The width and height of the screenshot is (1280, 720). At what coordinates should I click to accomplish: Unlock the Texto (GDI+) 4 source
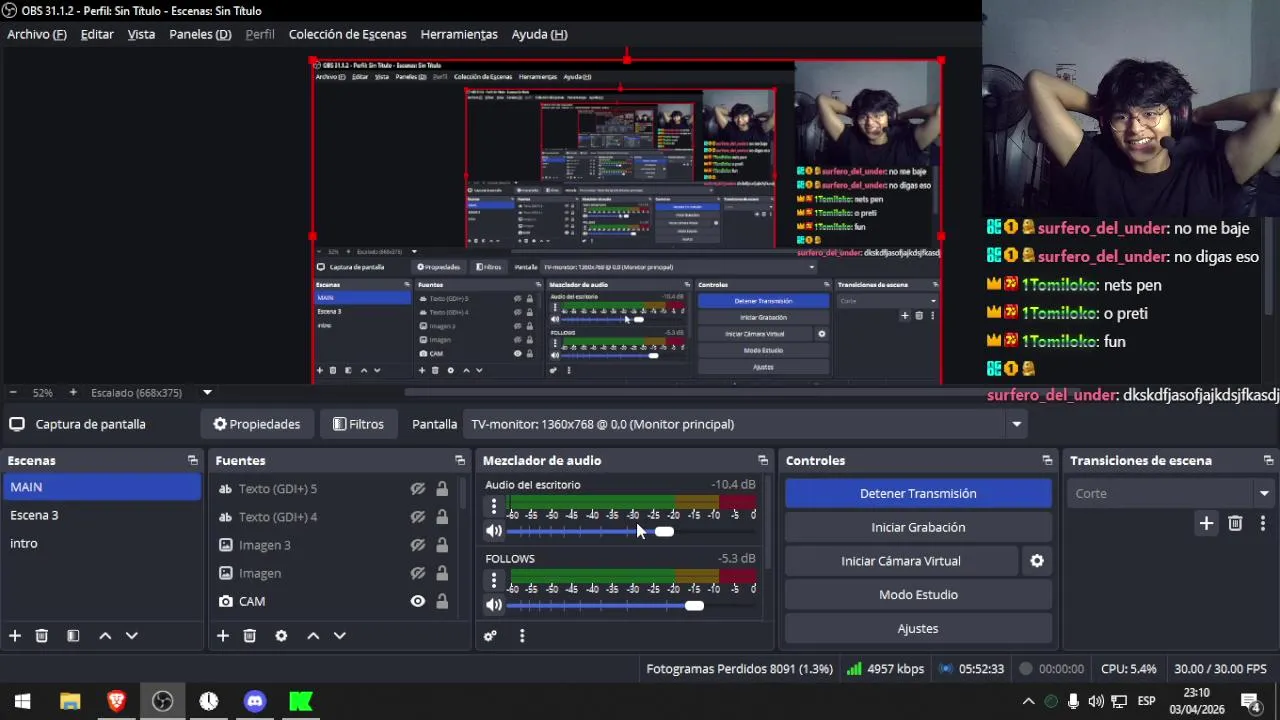coord(442,517)
